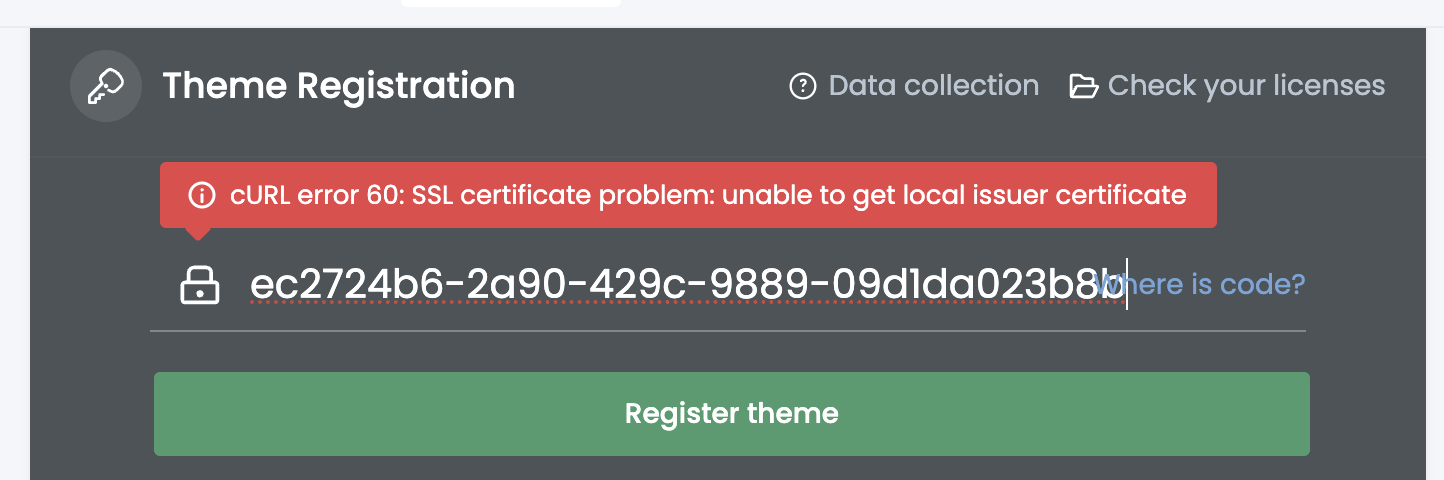Click the info circle icon in red error banner

[x=202, y=195]
